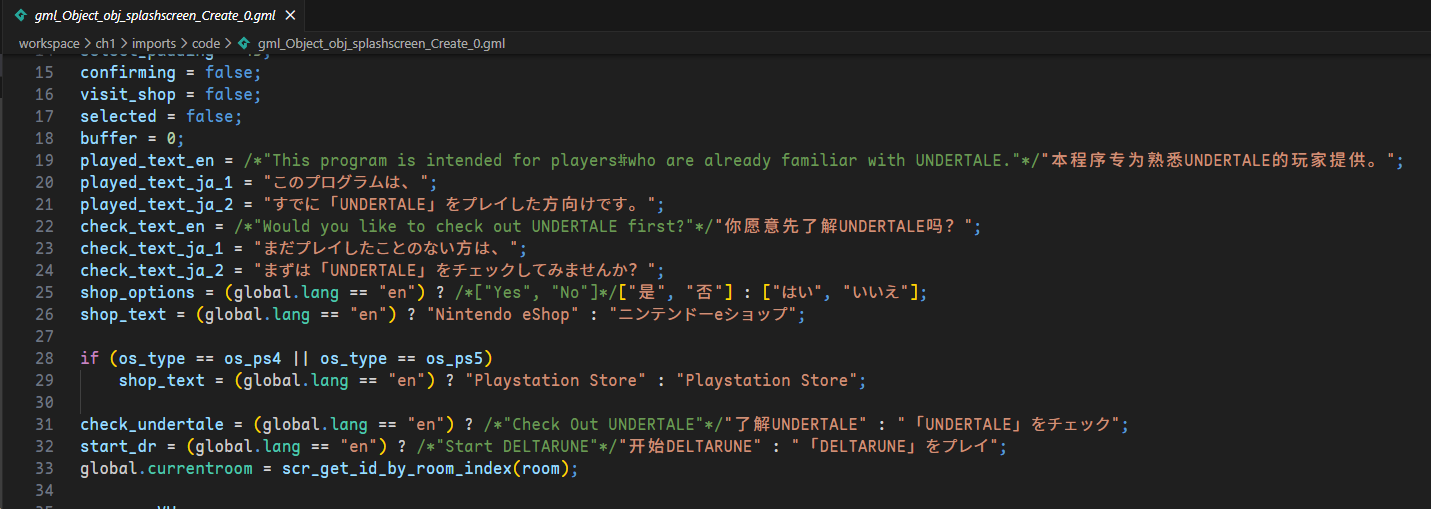
Task: Select line number 18 in the gutter
Action: pyautogui.click(x=44, y=138)
